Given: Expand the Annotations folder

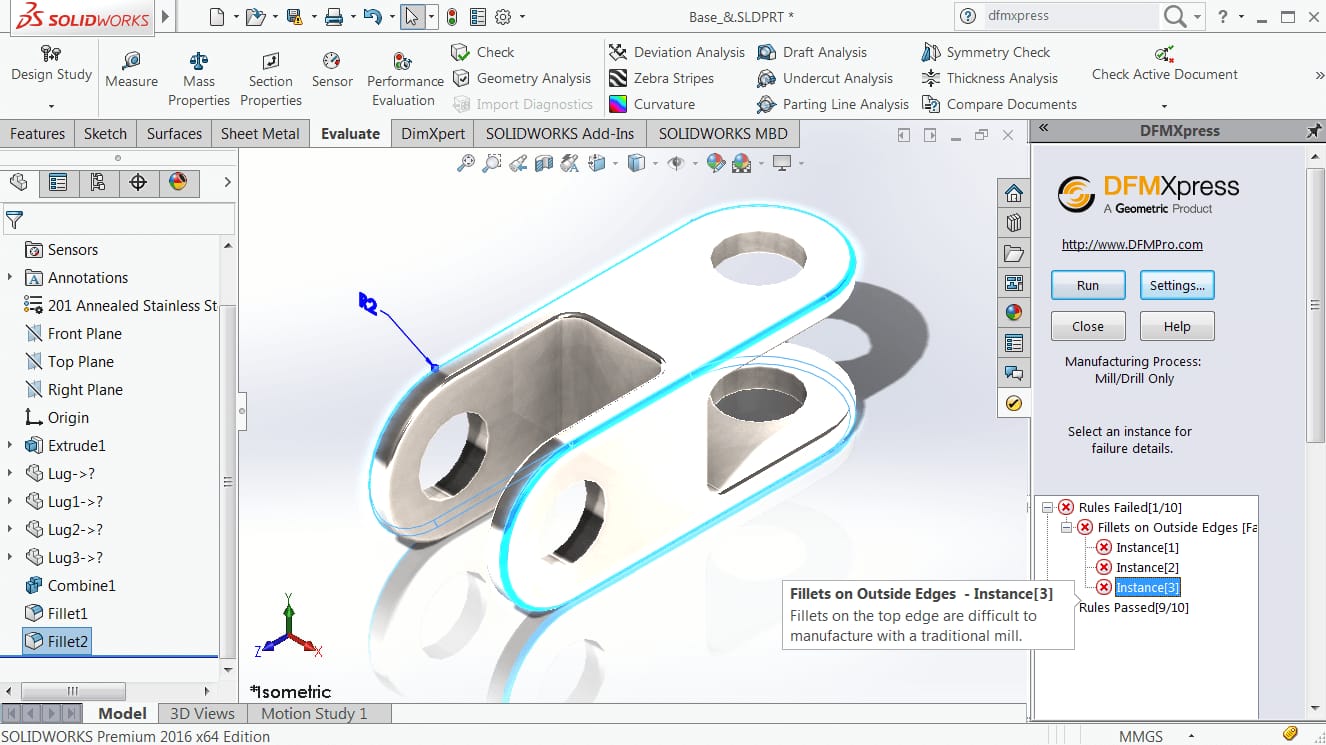Looking at the screenshot, I should (9, 277).
